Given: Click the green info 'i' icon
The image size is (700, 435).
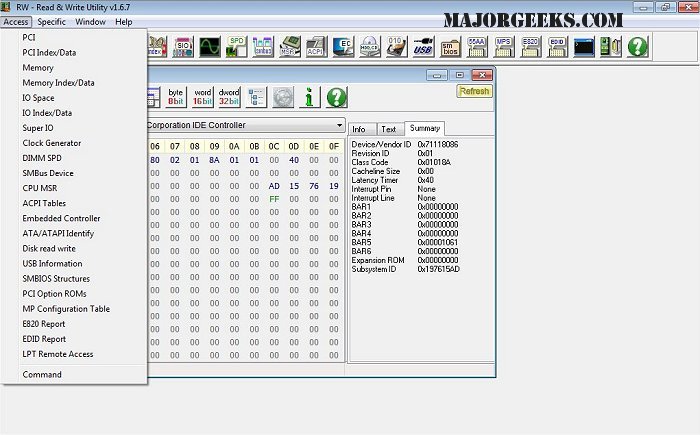Looking at the screenshot, I should 309,96.
